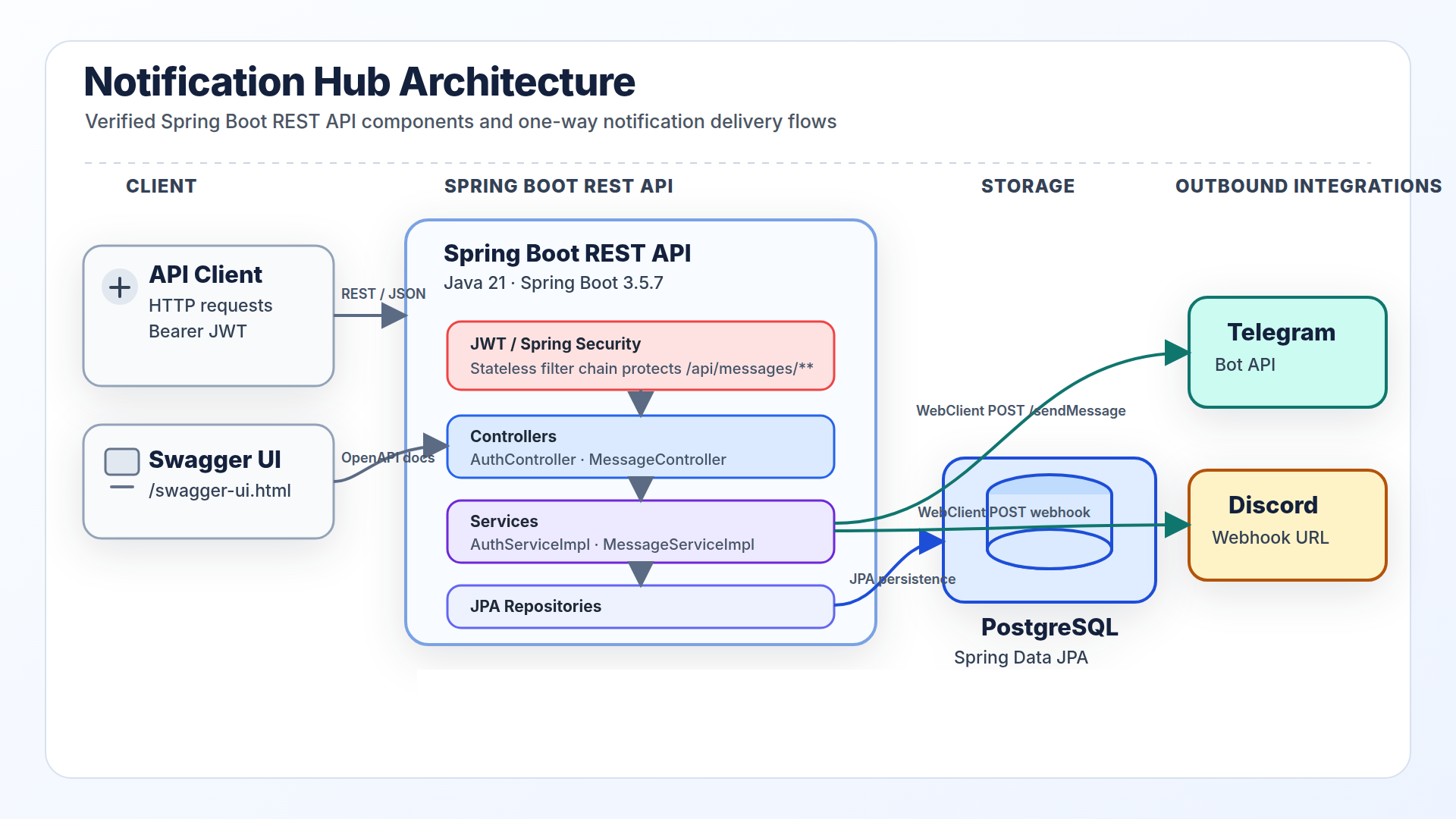
Task: Click the 'Spring Data JPA' caption
Action: [1021, 657]
